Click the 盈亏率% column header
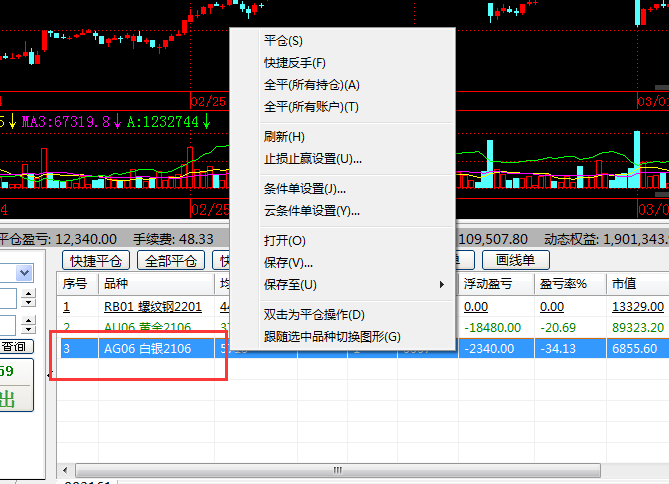 tap(570, 284)
